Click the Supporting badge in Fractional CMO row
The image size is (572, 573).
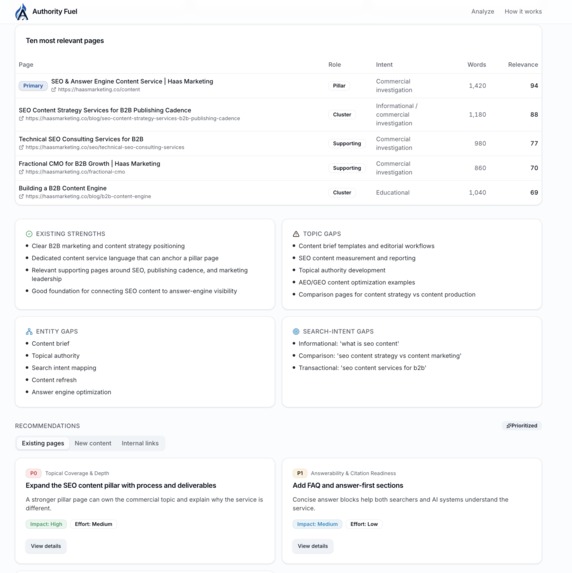pyautogui.click(x=347, y=168)
